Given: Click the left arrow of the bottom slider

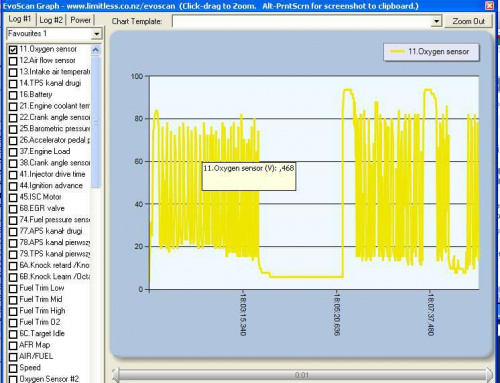Looking at the screenshot, I should 115,375.
